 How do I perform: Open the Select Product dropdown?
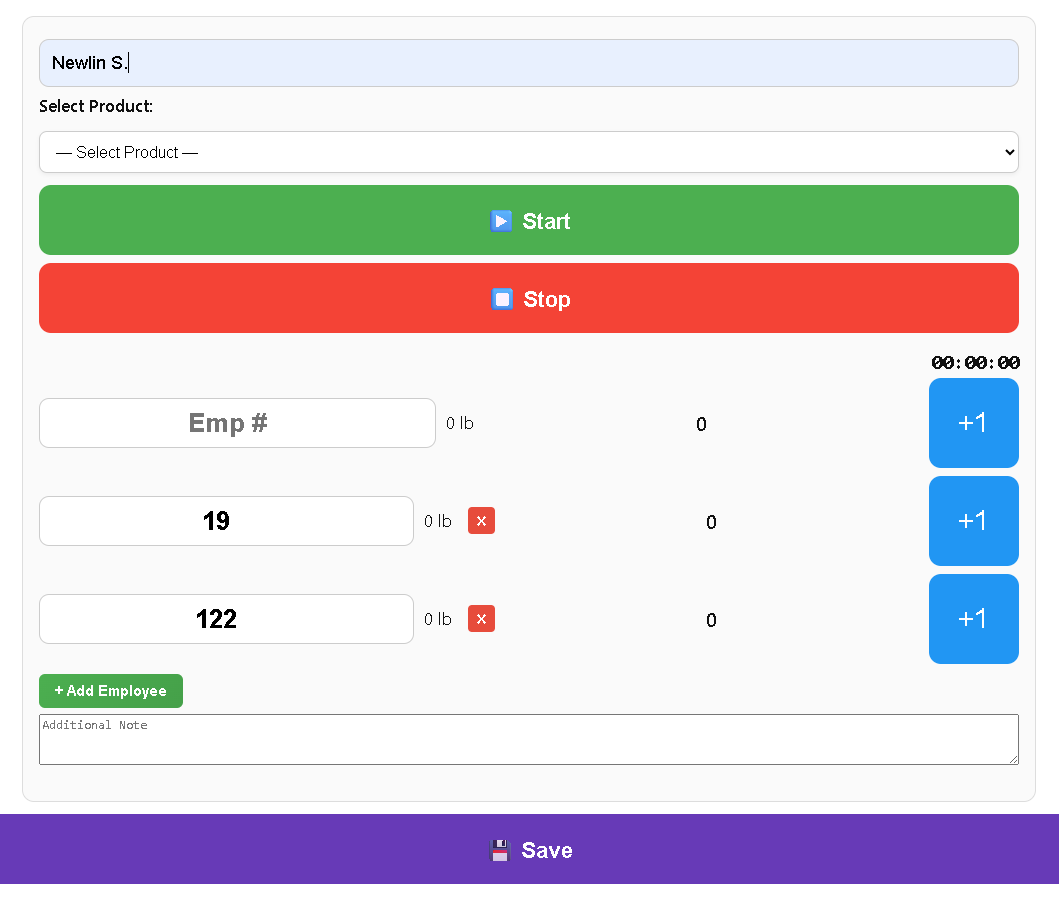[x=528, y=152]
